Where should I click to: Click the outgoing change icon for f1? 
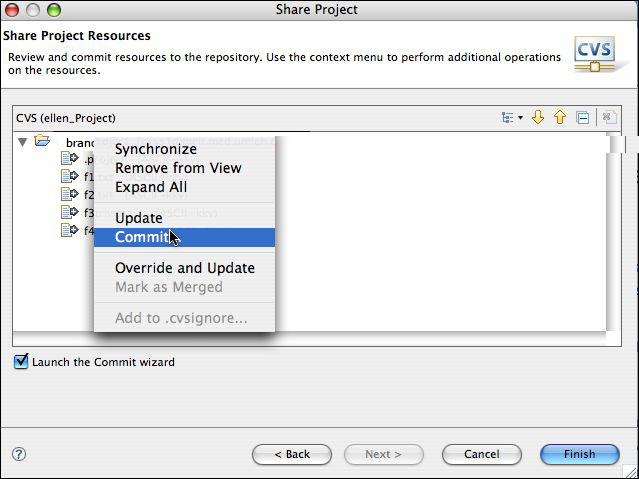[69, 176]
